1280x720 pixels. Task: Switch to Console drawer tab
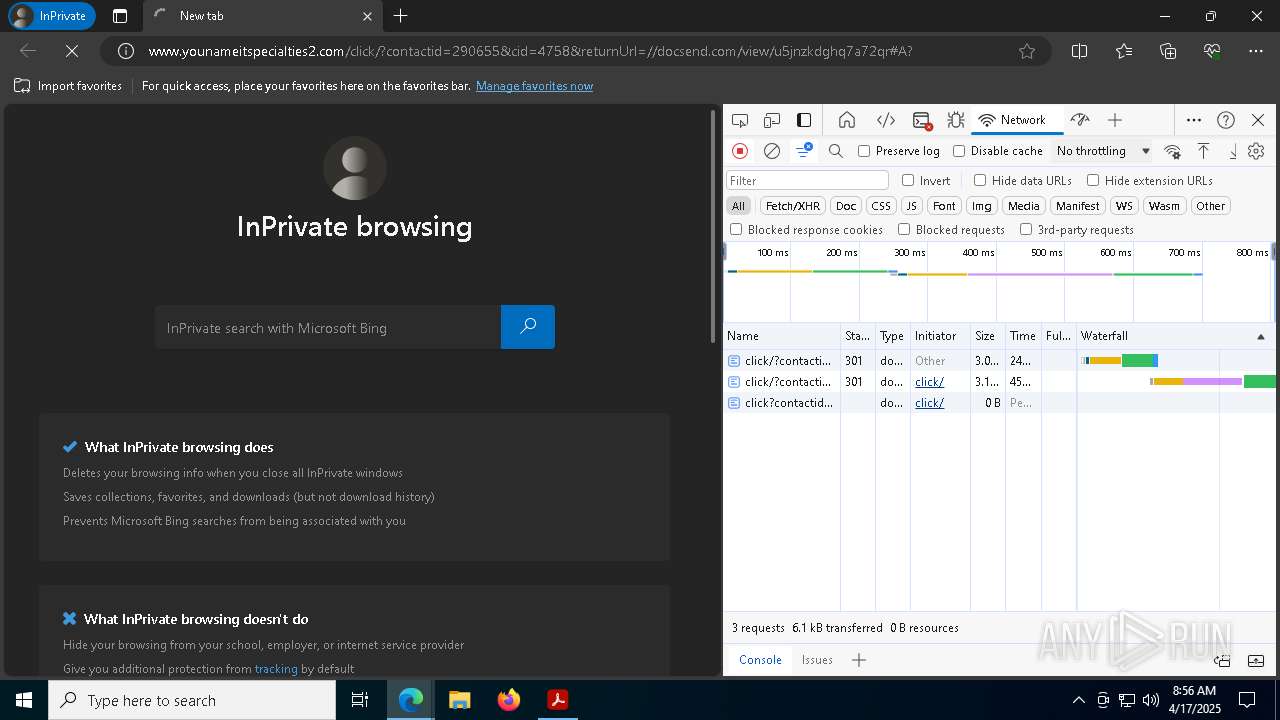(760, 660)
